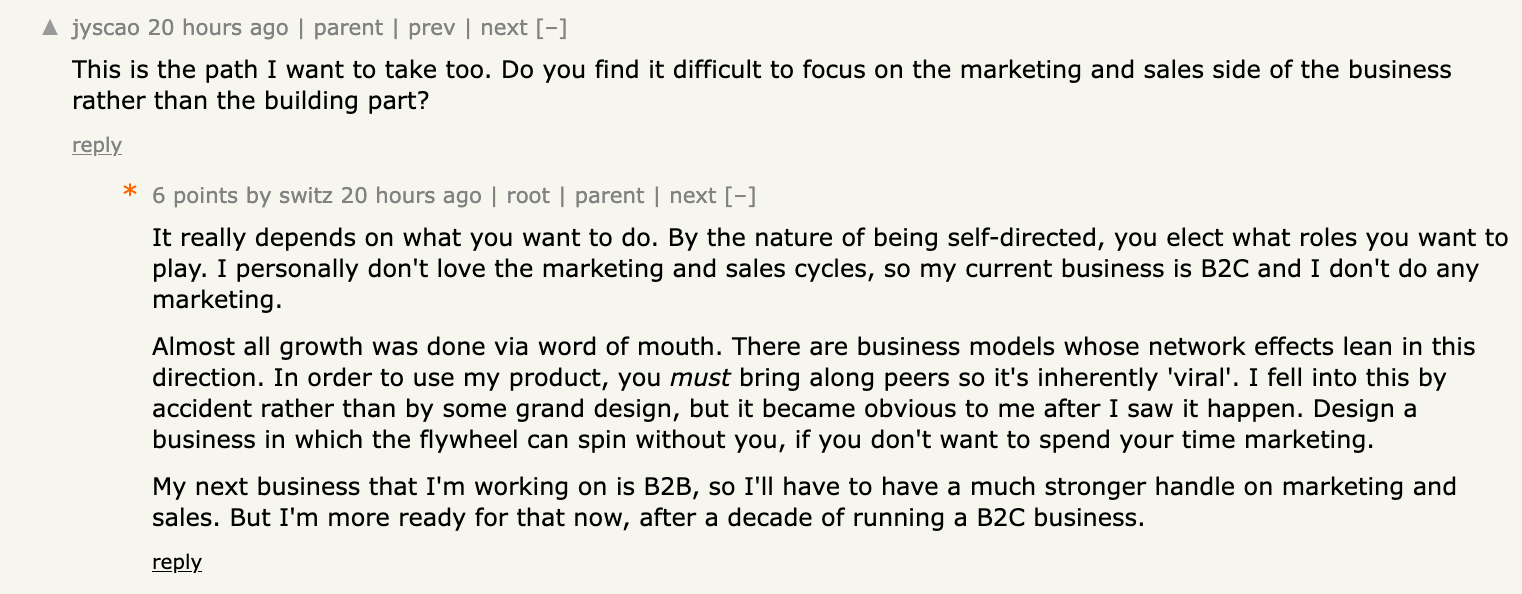The width and height of the screenshot is (1522, 594).
Task: Go to the parent of jyscao's comment
Action: pyautogui.click(x=348, y=28)
